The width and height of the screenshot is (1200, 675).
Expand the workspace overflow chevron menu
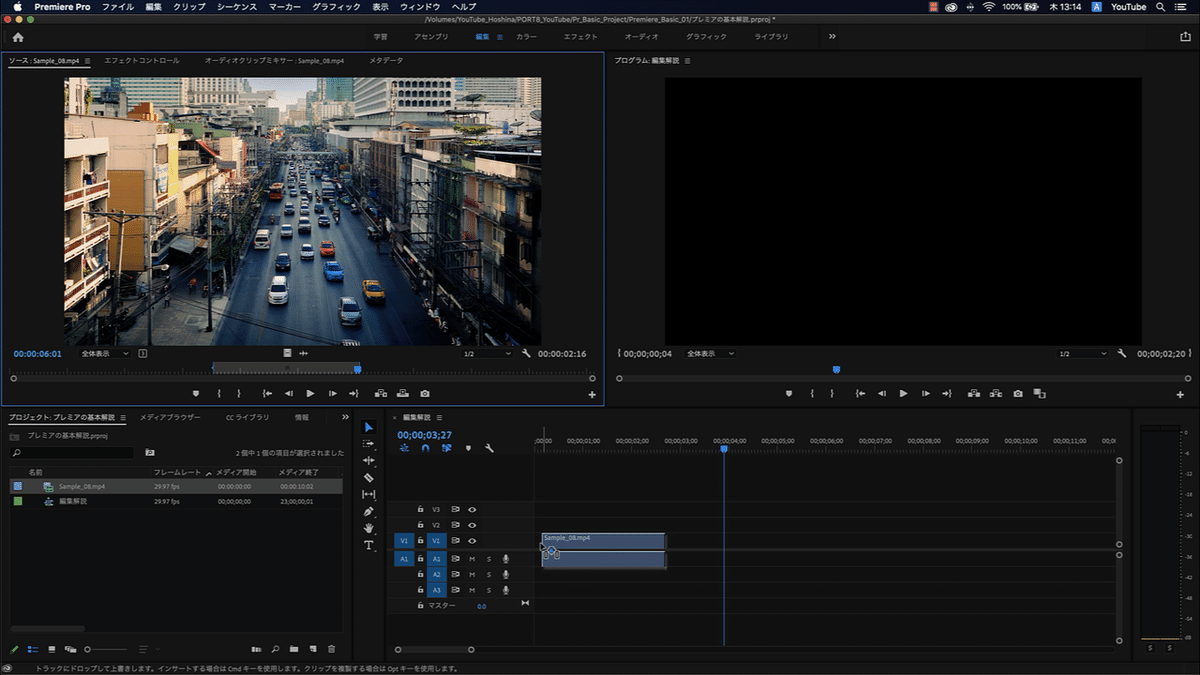pyautogui.click(x=832, y=37)
